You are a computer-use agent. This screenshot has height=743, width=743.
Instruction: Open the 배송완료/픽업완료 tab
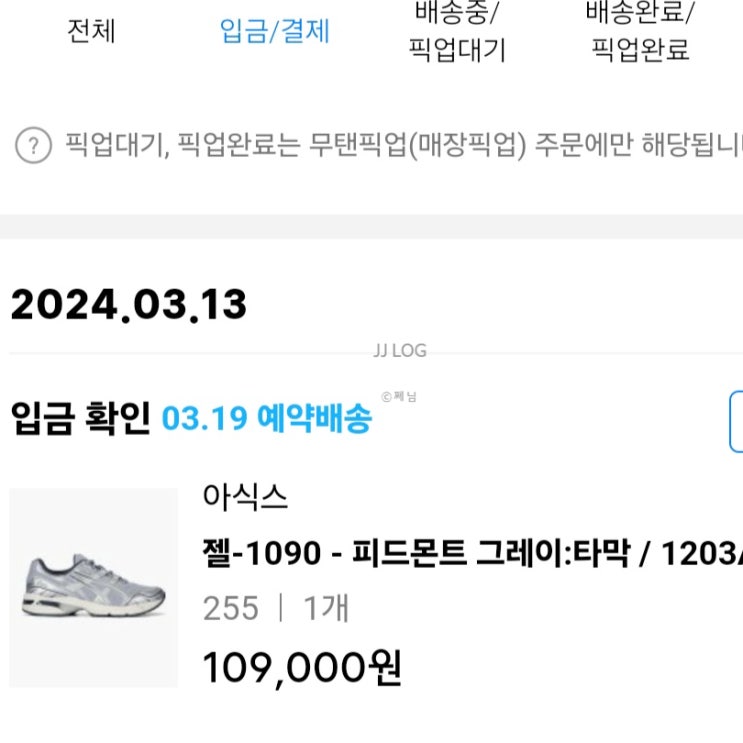(640, 31)
